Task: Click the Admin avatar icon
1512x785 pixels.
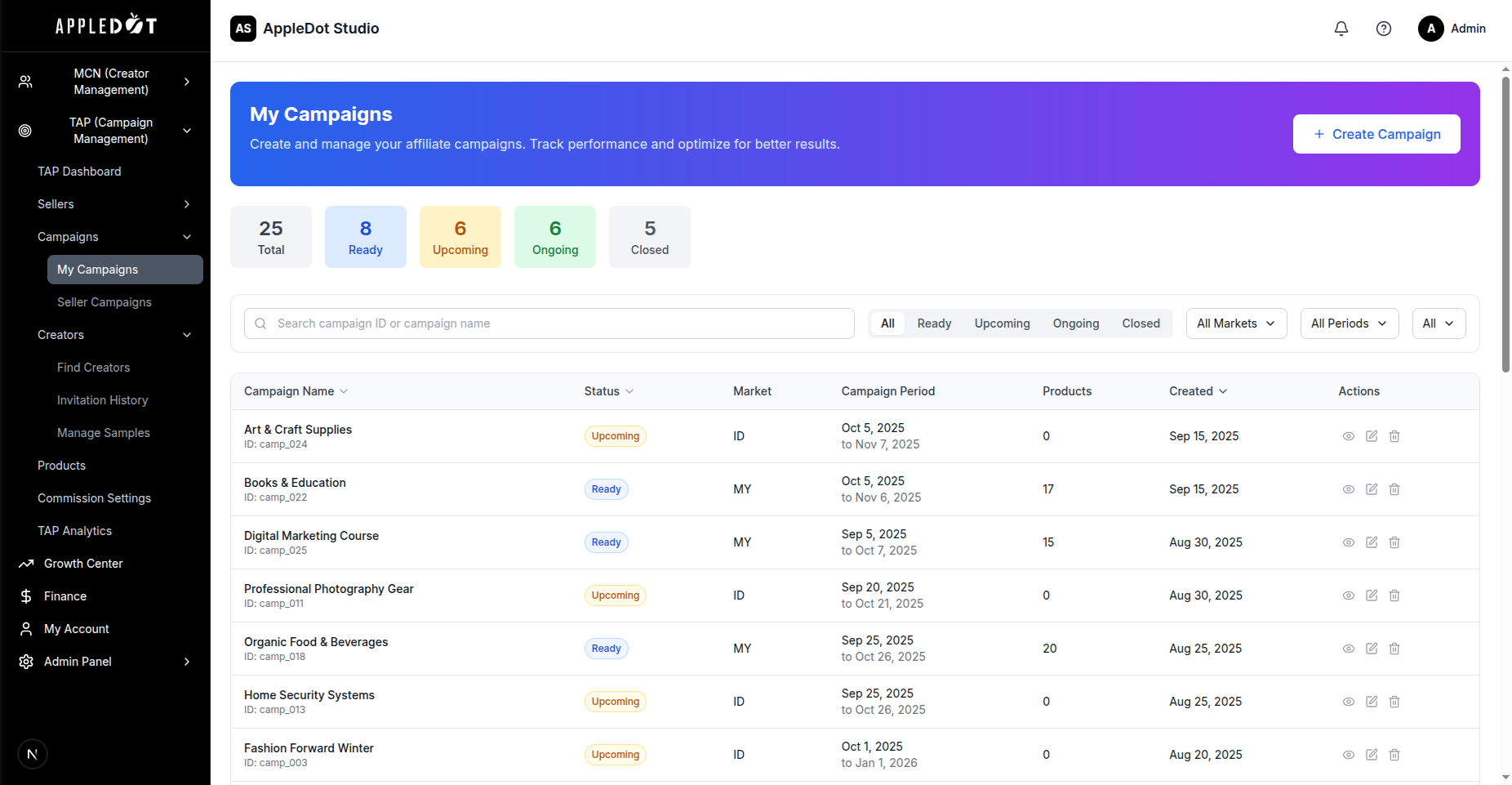Action: pyautogui.click(x=1430, y=29)
